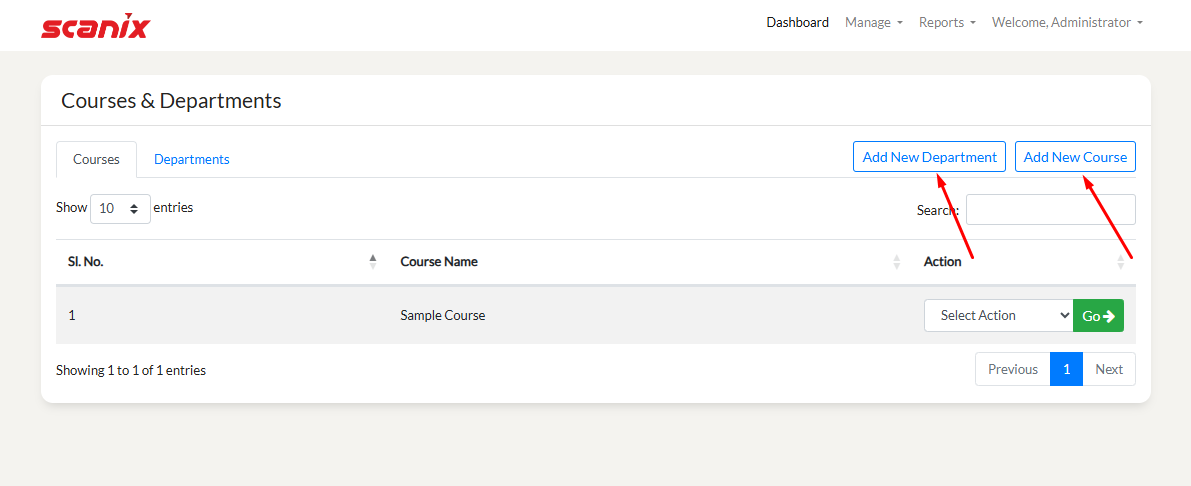Screen dimensions: 1191x486
Task: Select page 1 in pagination
Action: (1066, 369)
